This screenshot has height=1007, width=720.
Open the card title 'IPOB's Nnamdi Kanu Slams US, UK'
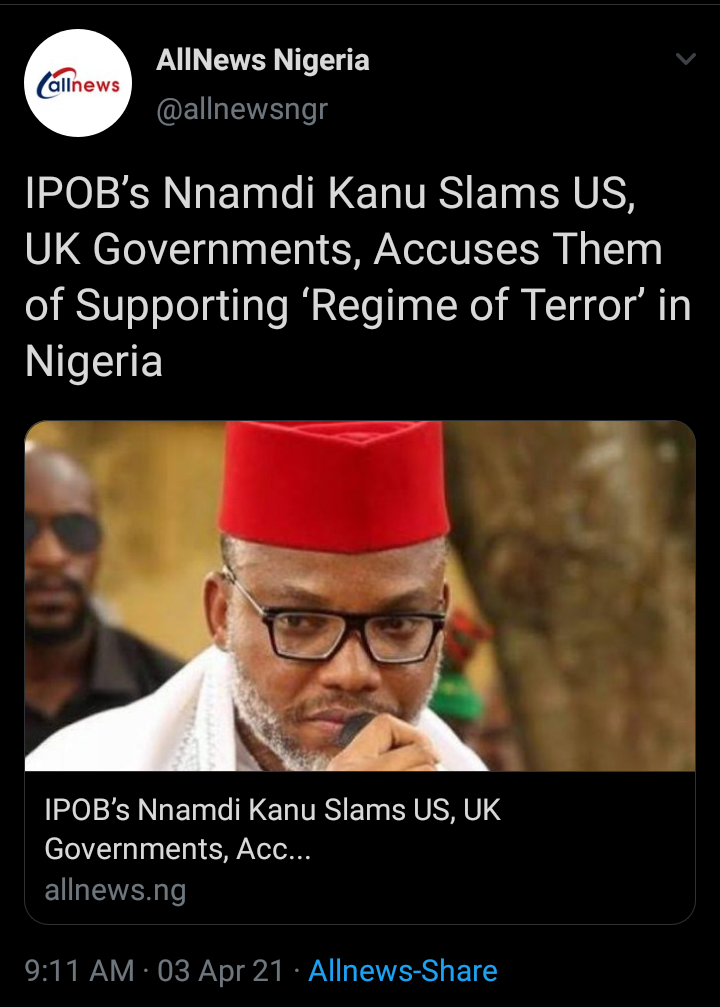[x=272, y=810]
